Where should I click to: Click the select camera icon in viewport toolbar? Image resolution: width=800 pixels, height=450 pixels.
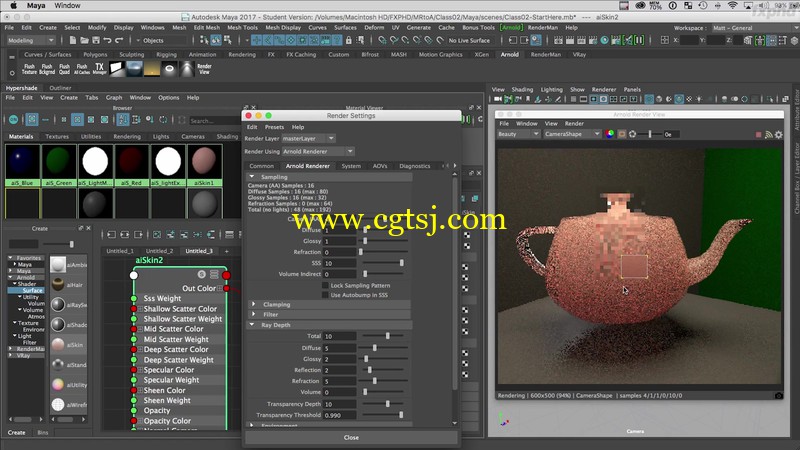click(498, 99)
